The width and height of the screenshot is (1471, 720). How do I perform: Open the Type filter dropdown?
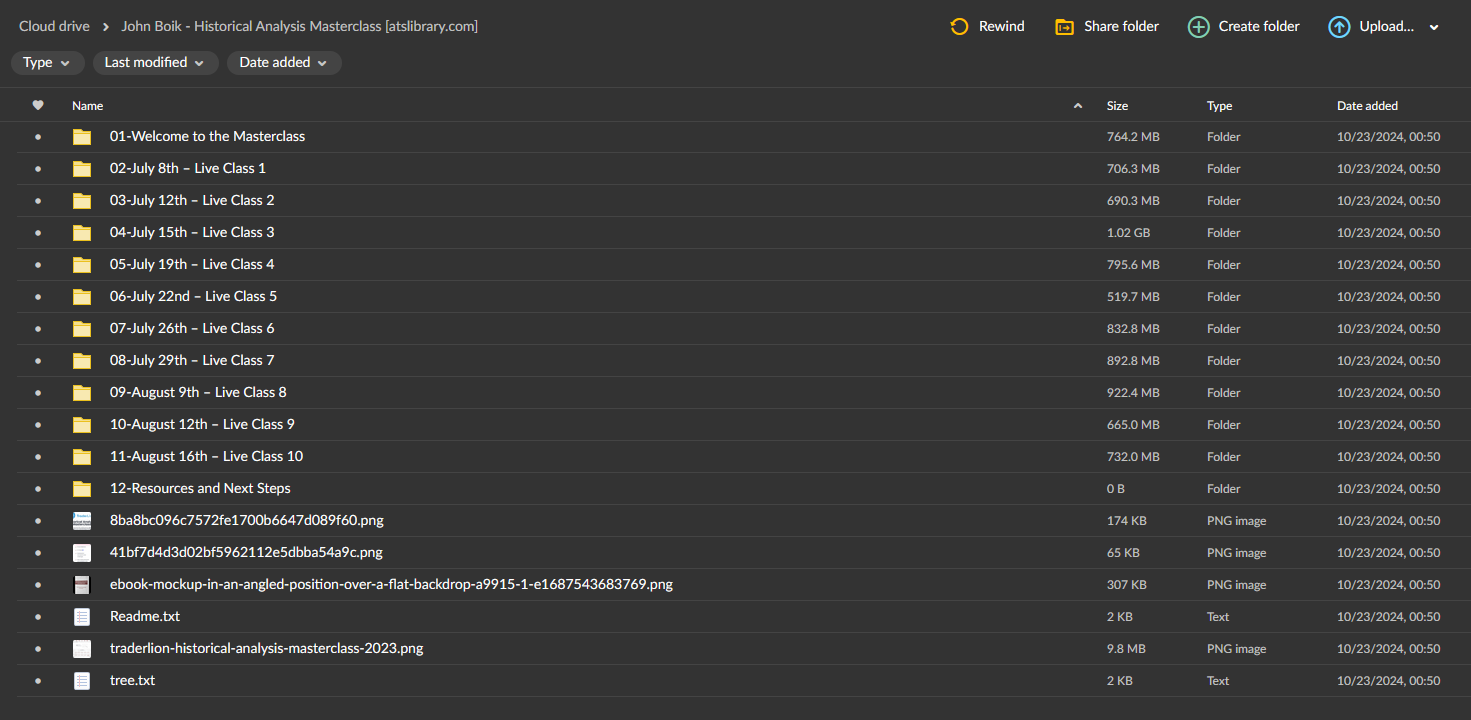pyautogui.click(x=47, y=63)
